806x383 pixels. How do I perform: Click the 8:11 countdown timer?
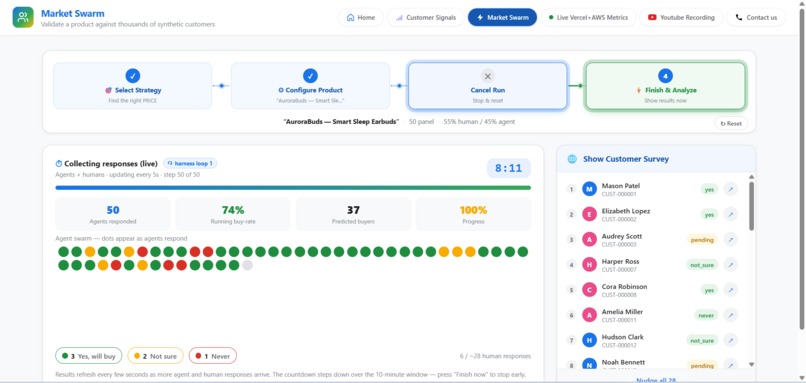pos(509,168)
